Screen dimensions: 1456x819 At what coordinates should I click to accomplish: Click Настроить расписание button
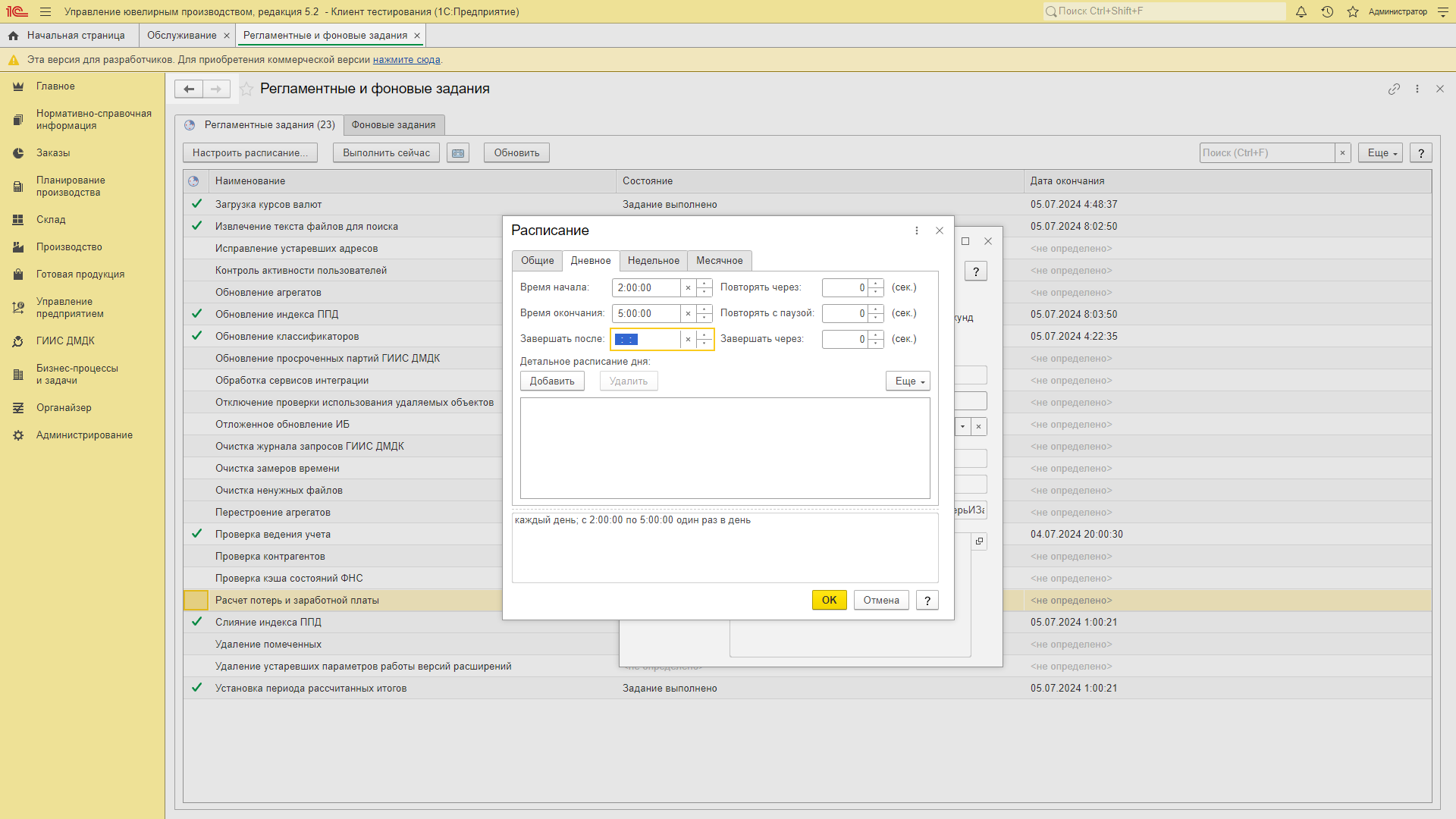[x=250, y=153]
